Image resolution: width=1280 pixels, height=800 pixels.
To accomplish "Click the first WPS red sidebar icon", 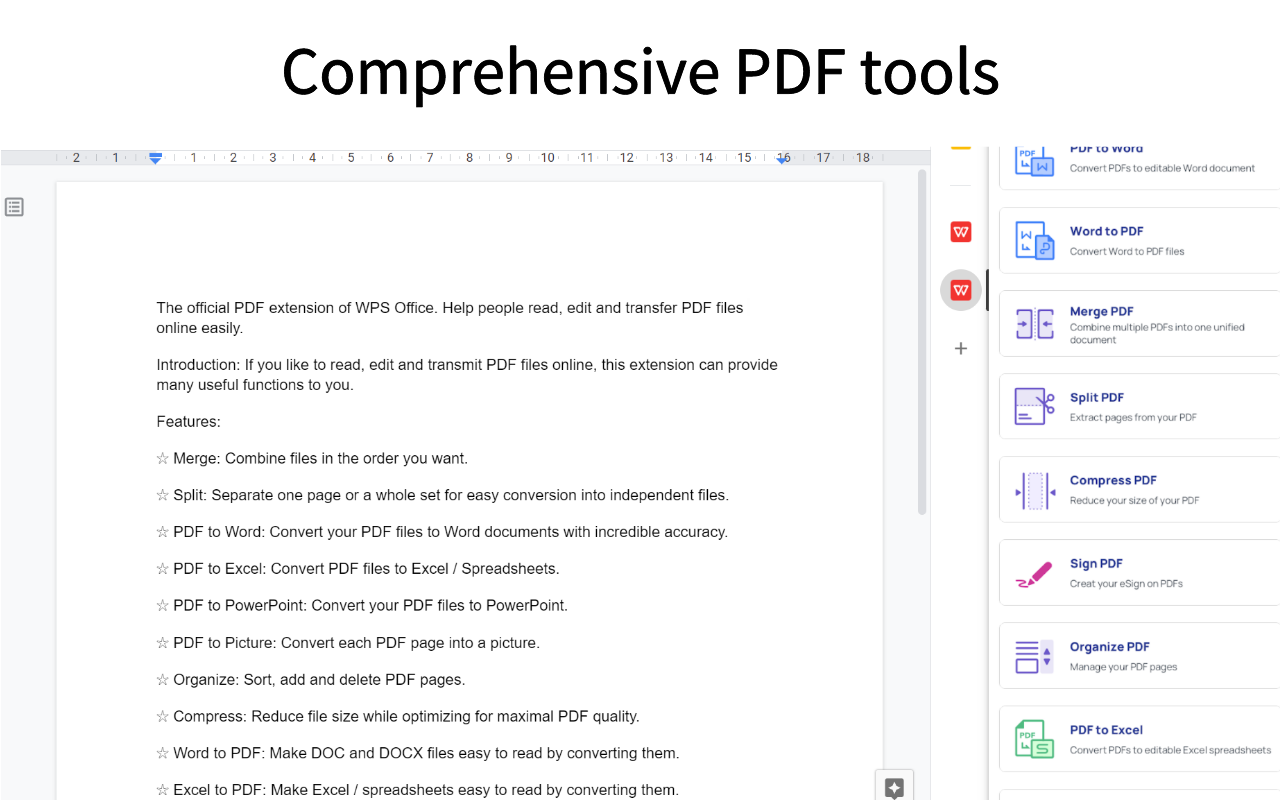I will tap(961, 232).
